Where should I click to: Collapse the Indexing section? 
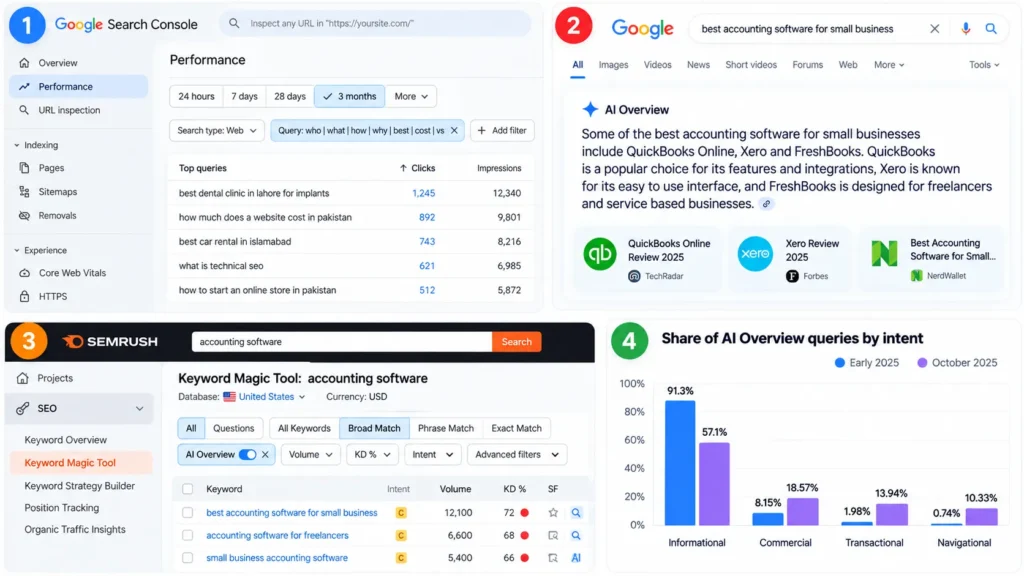pyautogui.click(x=36, y=145)
